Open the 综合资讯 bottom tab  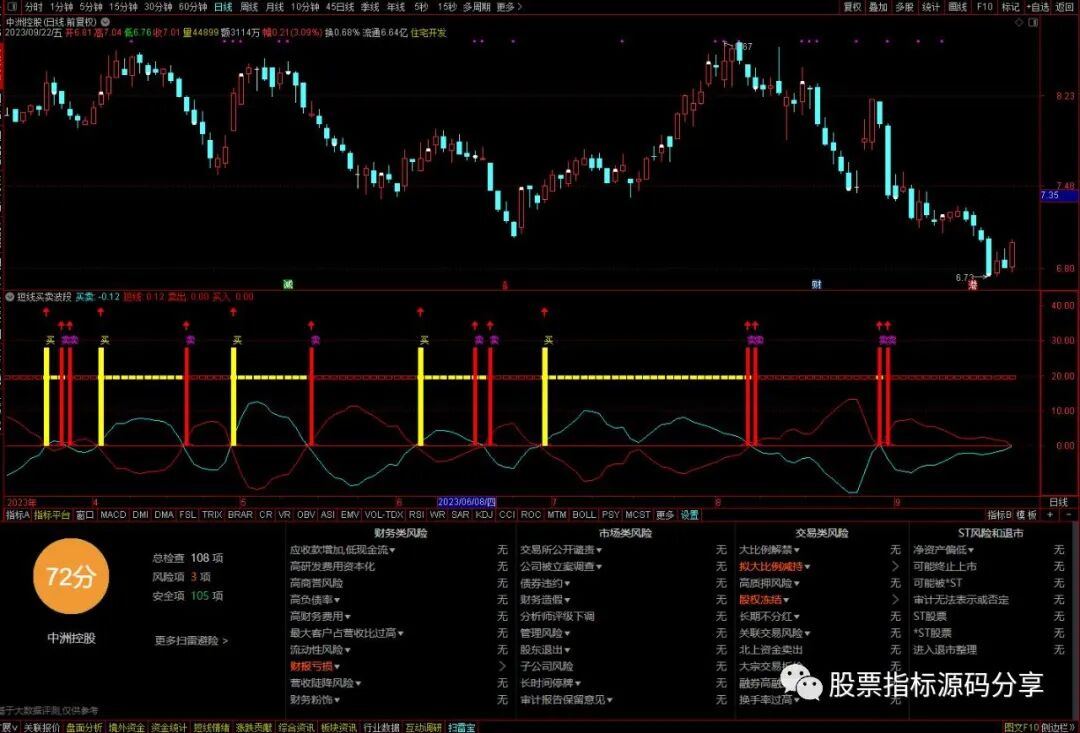[296, 727]
